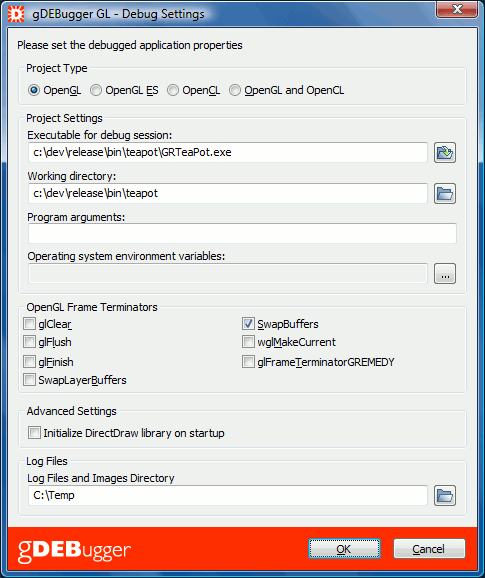This screenshot has height=578, width=485.
Task: Click the environment variables ellipsis button
Action: click(445, 274)
